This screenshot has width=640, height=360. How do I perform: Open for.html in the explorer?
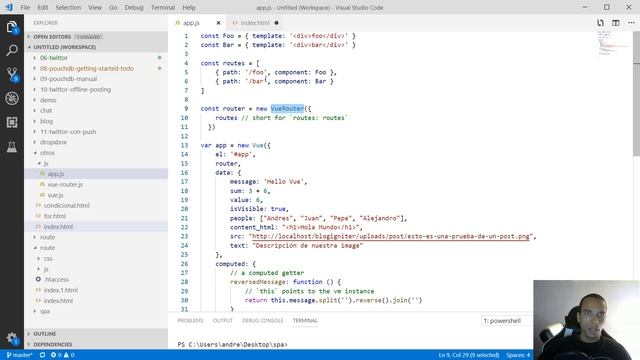[x=96, y=216]
